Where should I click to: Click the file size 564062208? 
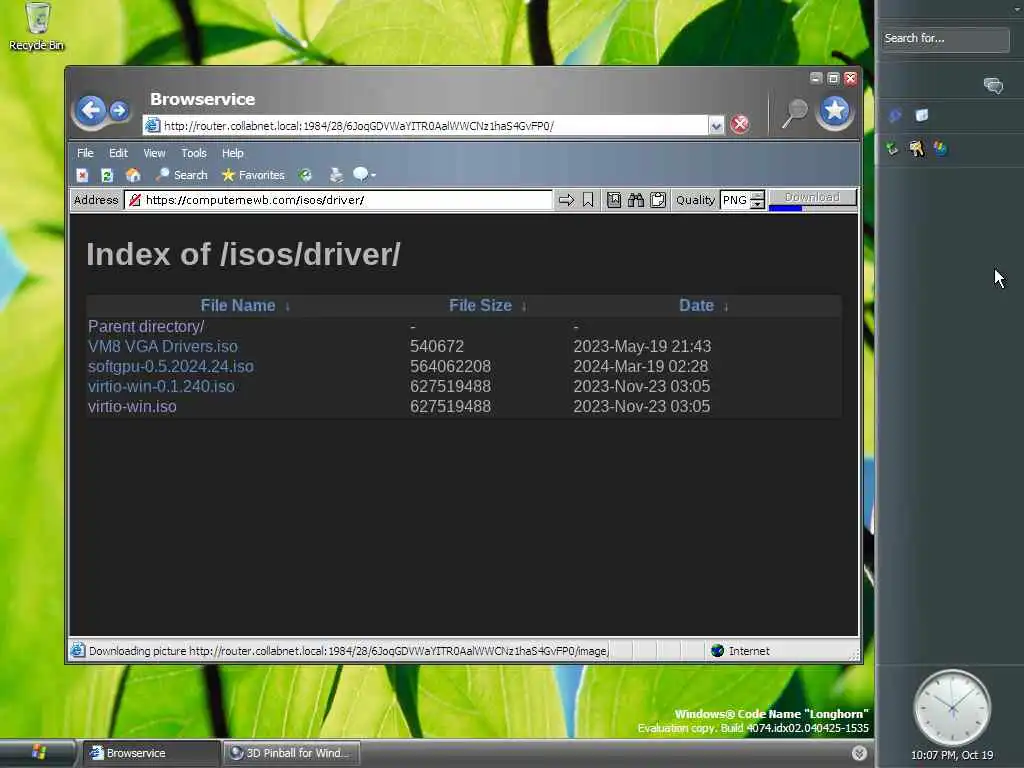pos(451,366)
